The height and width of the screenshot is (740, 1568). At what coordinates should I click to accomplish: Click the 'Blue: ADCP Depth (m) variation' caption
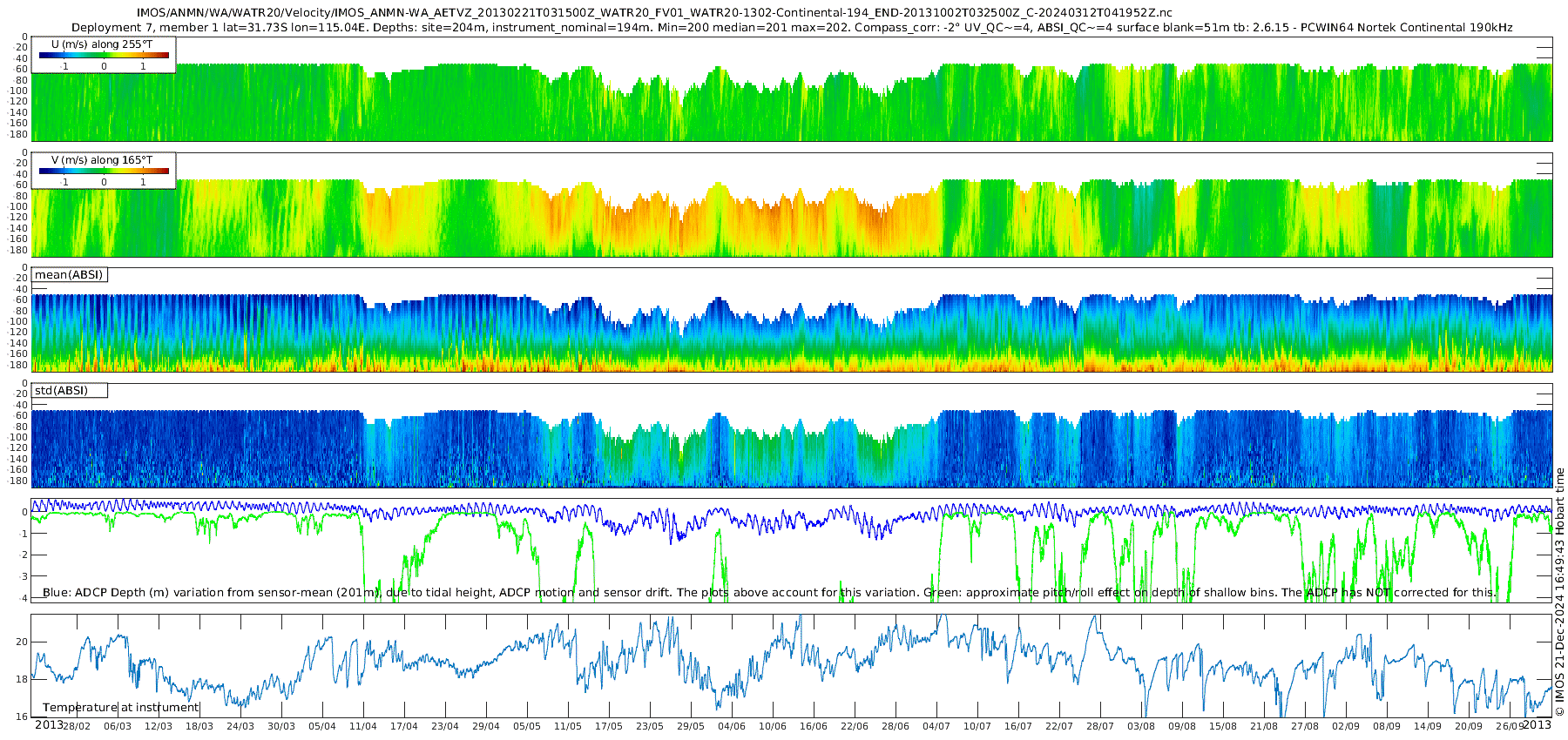769,593
